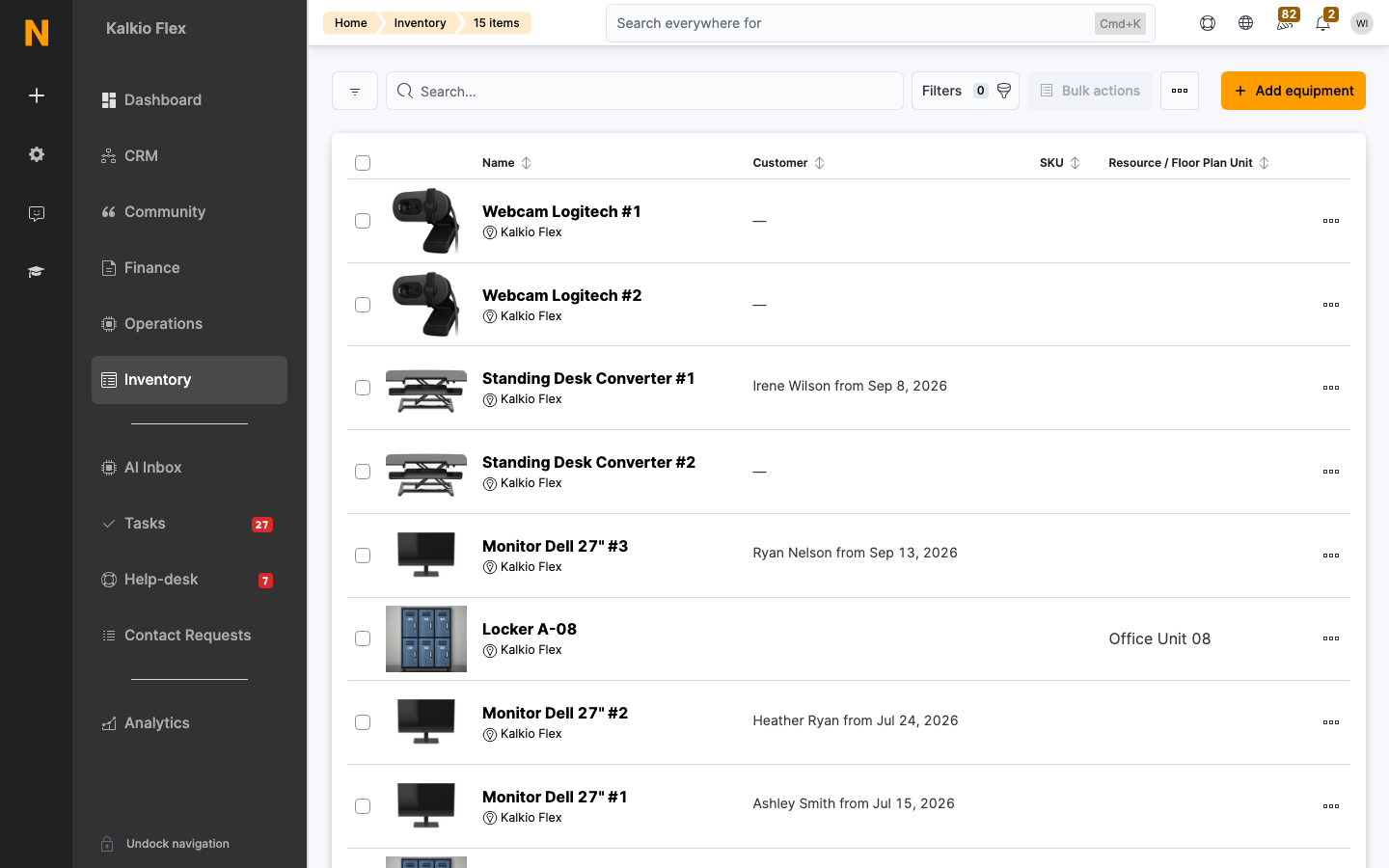Screen dimensions: 1389x868
Task: Open row actions for Webcam Logitech #1
Action: click(1331, 221)
